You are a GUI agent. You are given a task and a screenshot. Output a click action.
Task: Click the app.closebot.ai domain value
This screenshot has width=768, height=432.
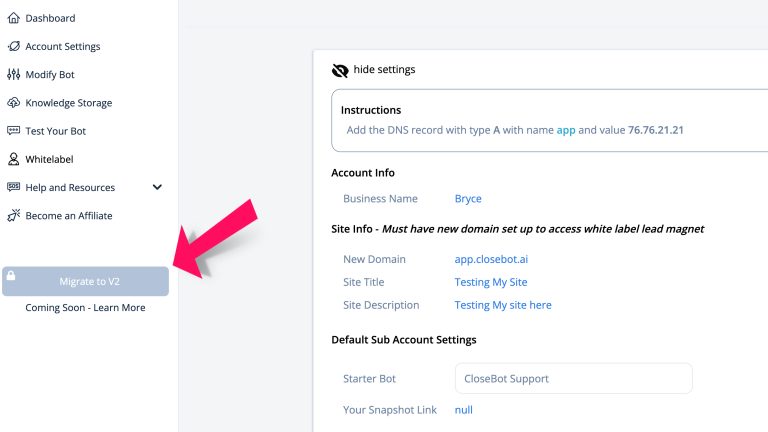tap(491, 259)
